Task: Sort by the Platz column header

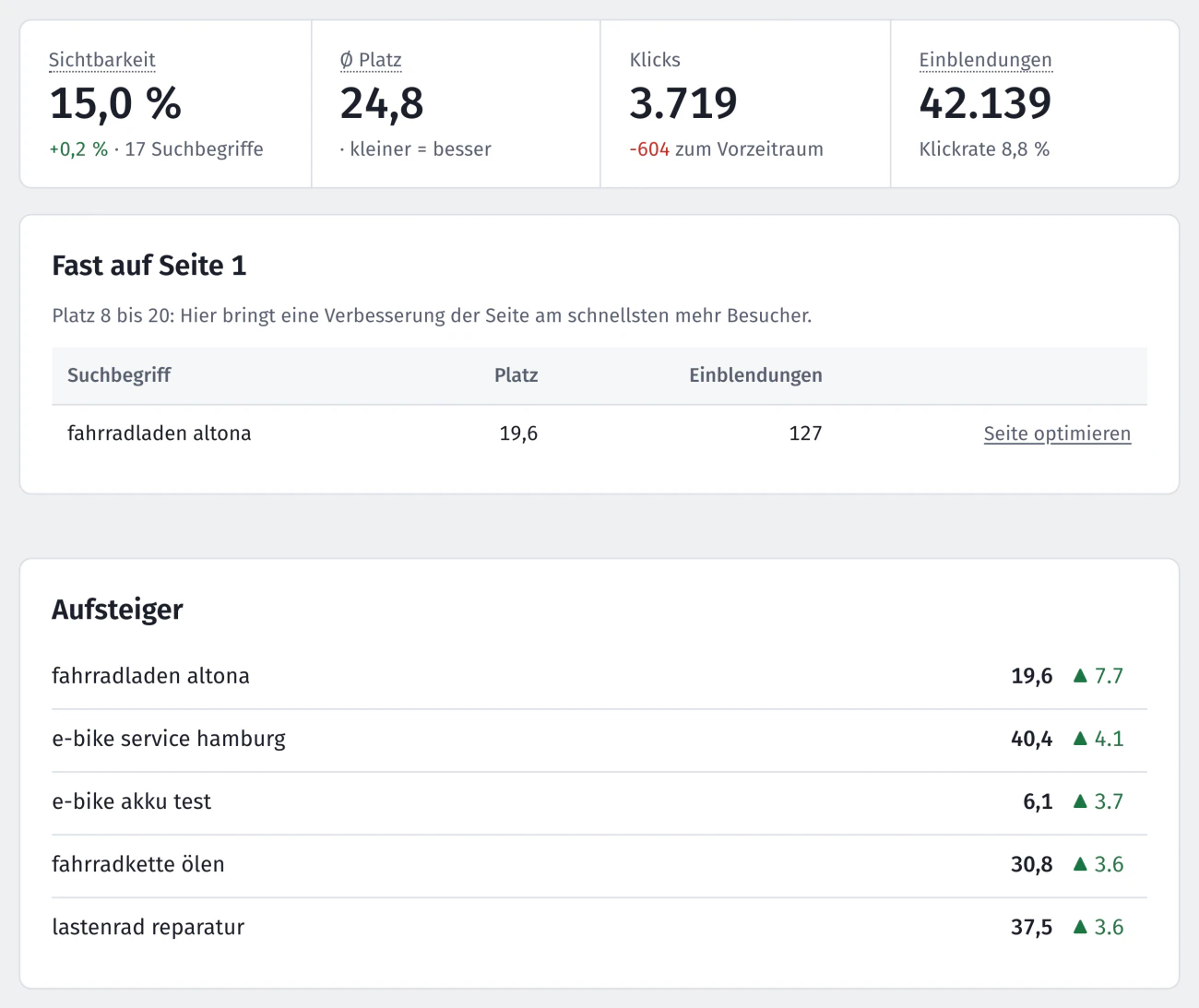Action: tap(516, 375)
